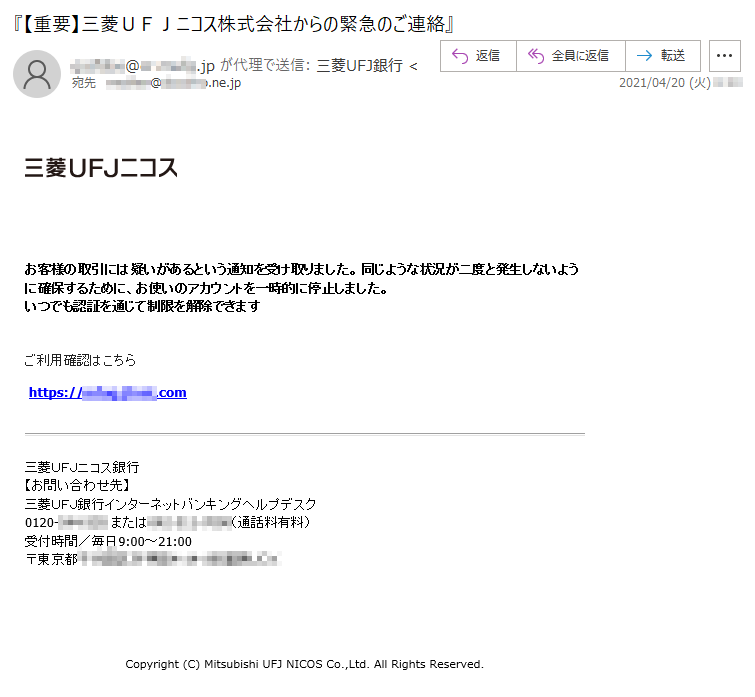Screen dimensions: 755x697
Task: Click the Copyright Mitsubishi UFJ NICOS notice
Action: pyautogui.click(x=304, y=664)
